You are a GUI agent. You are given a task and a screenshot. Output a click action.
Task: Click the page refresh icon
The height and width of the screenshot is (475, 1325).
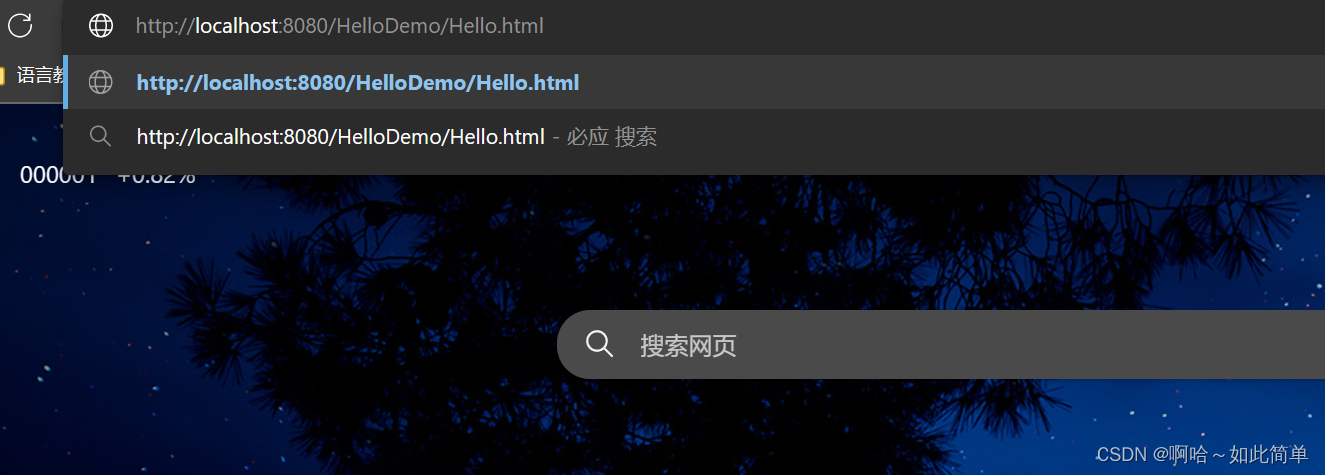tap(20, 25)
